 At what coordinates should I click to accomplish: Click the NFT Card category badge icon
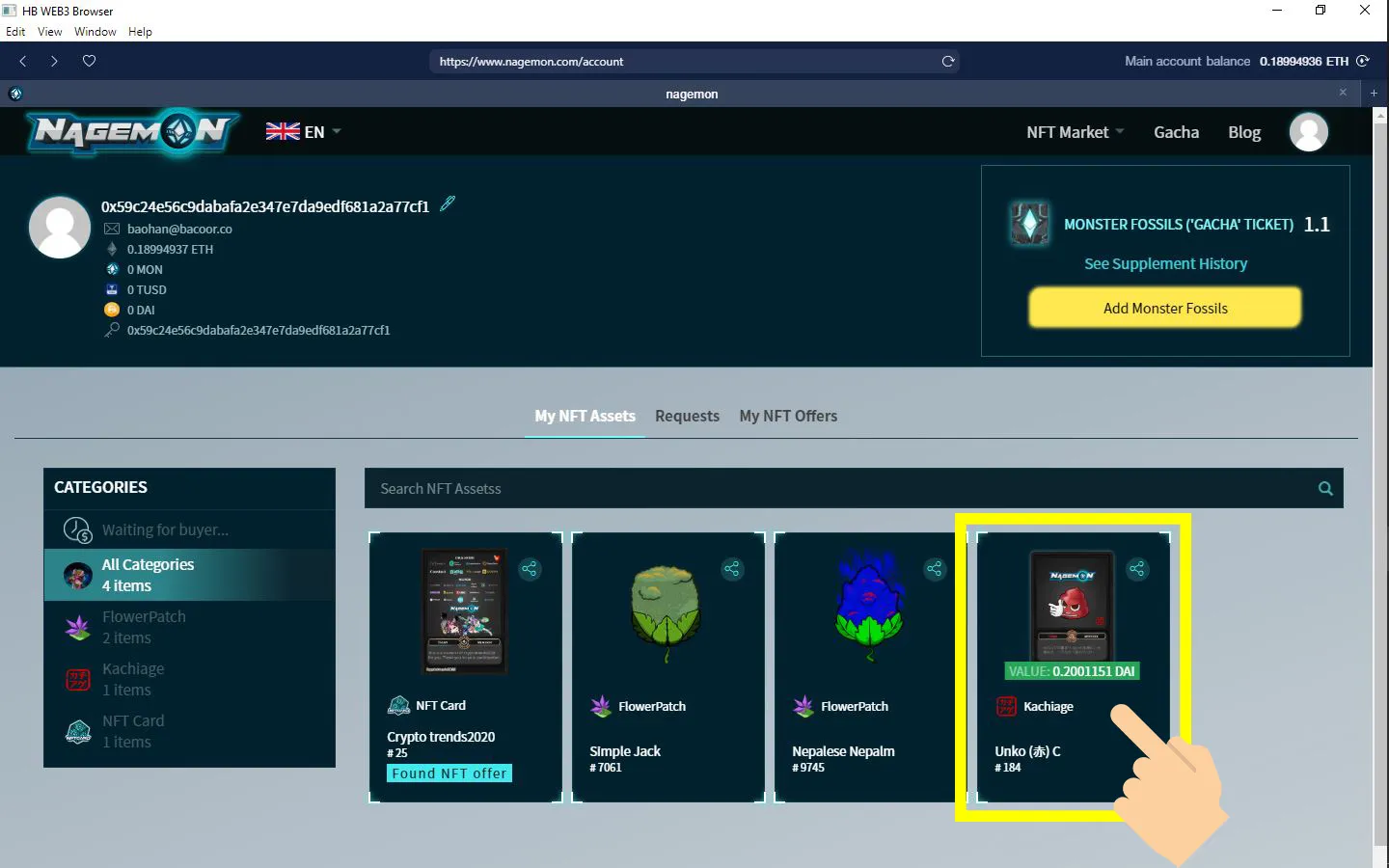pyautogui.click(x=78, y=731)
